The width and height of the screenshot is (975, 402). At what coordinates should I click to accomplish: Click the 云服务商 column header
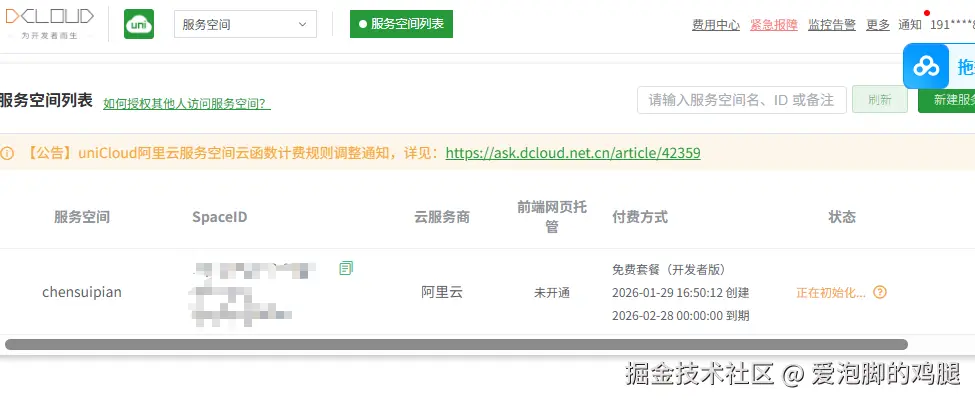[442, 217]
